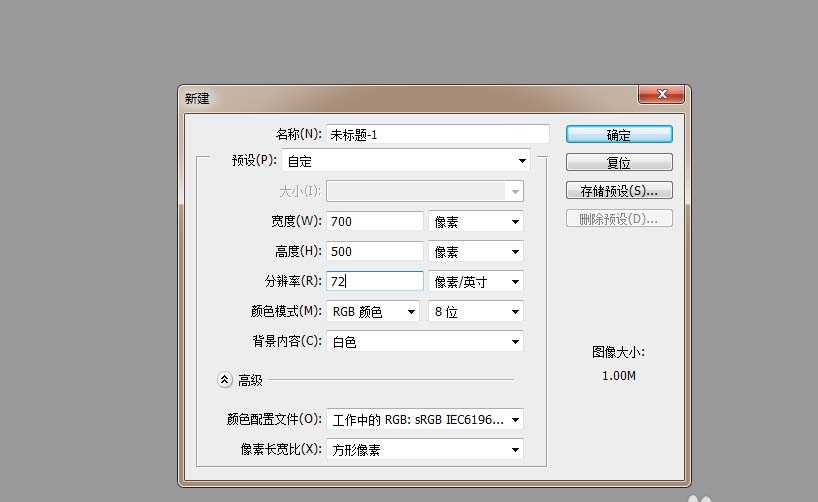Click the 分辨率 field containing 72
The image size is (818, 502).
[375, 282]
